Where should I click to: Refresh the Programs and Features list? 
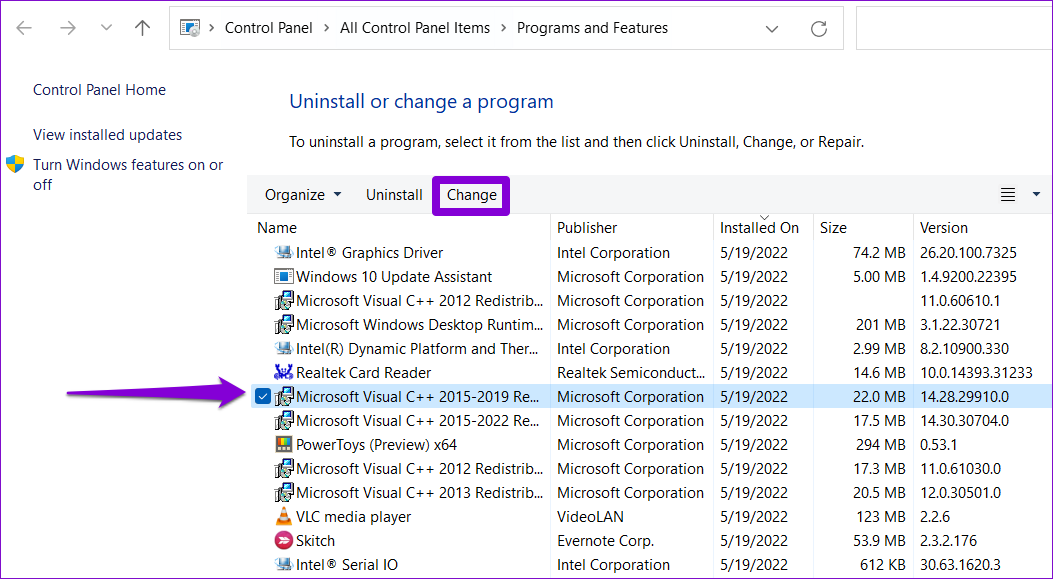point(819,29)
